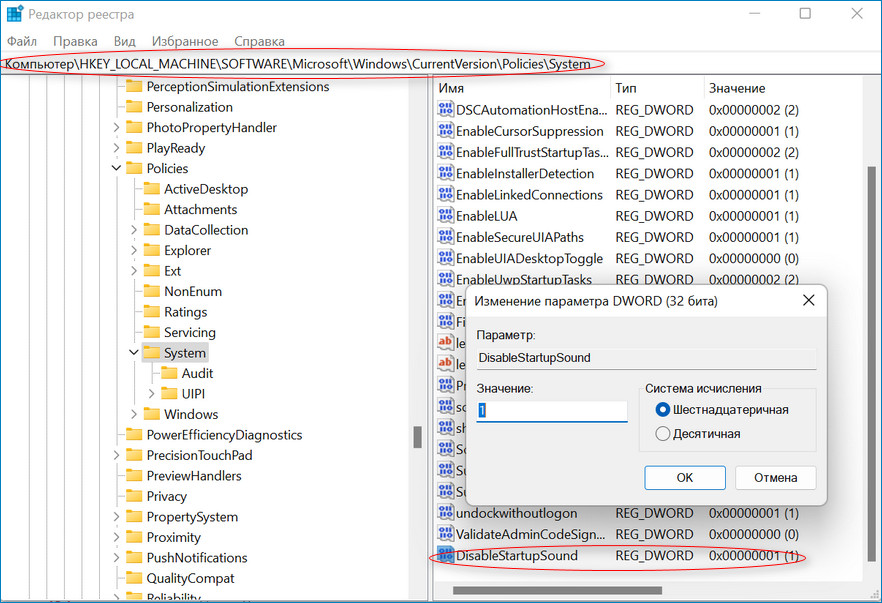Open the Избранное menu
The height and width of the screenshot is (603, 882).
(185, 41)
